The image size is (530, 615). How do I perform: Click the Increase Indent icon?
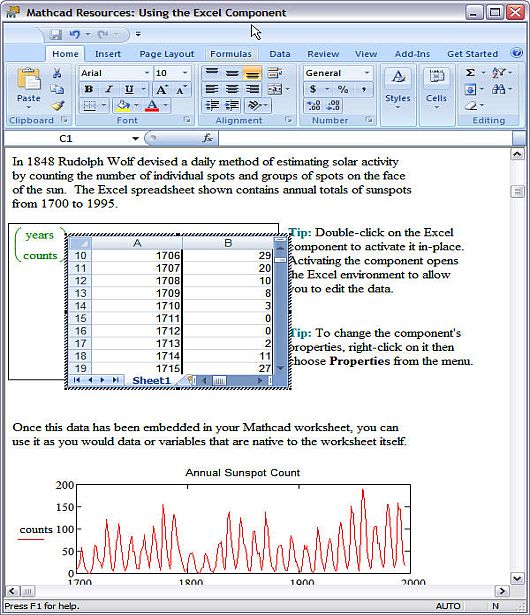click(232, 106)
